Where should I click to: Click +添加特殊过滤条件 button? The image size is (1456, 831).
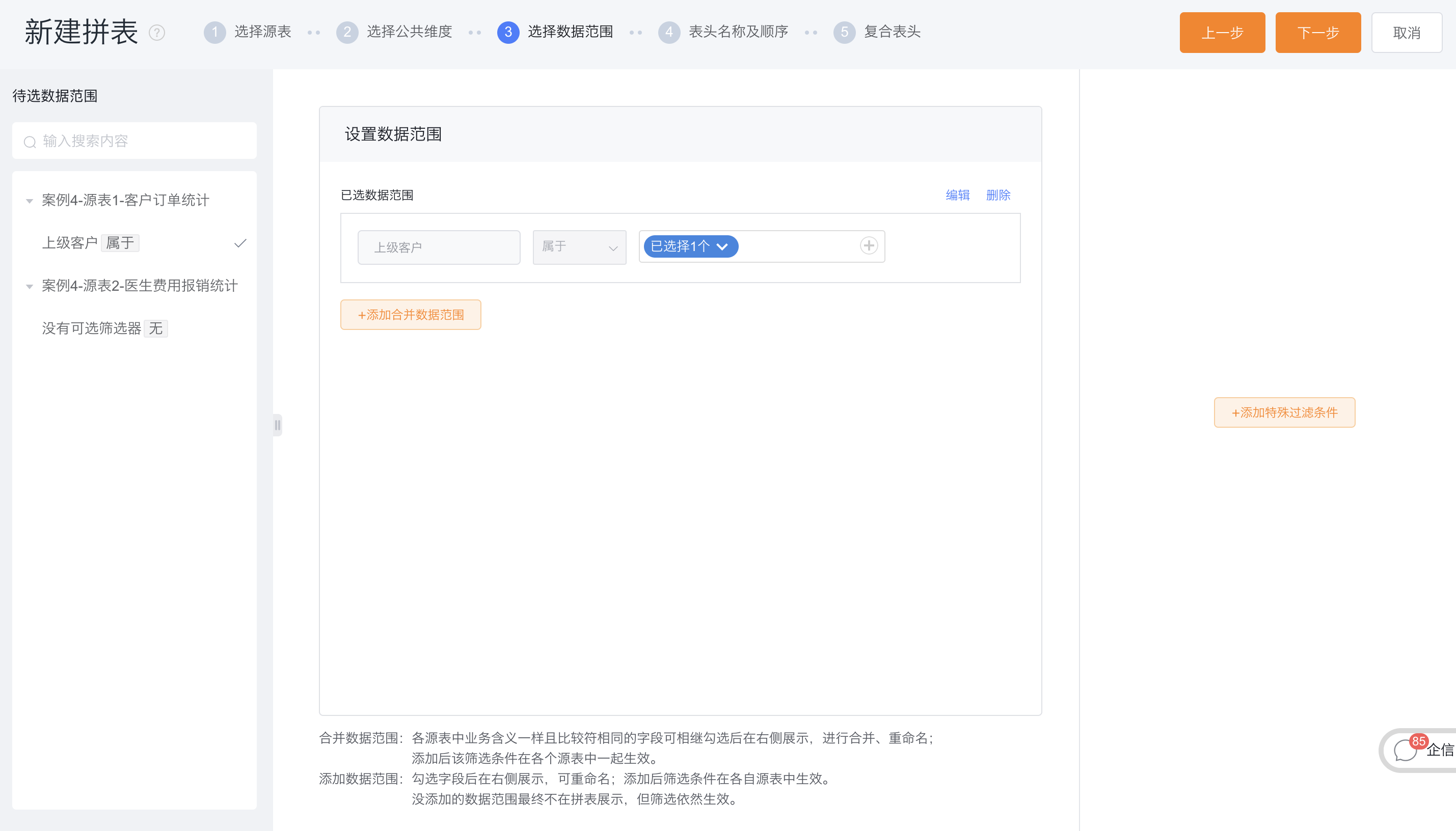pyautogui.click(x=1285, y=412)
